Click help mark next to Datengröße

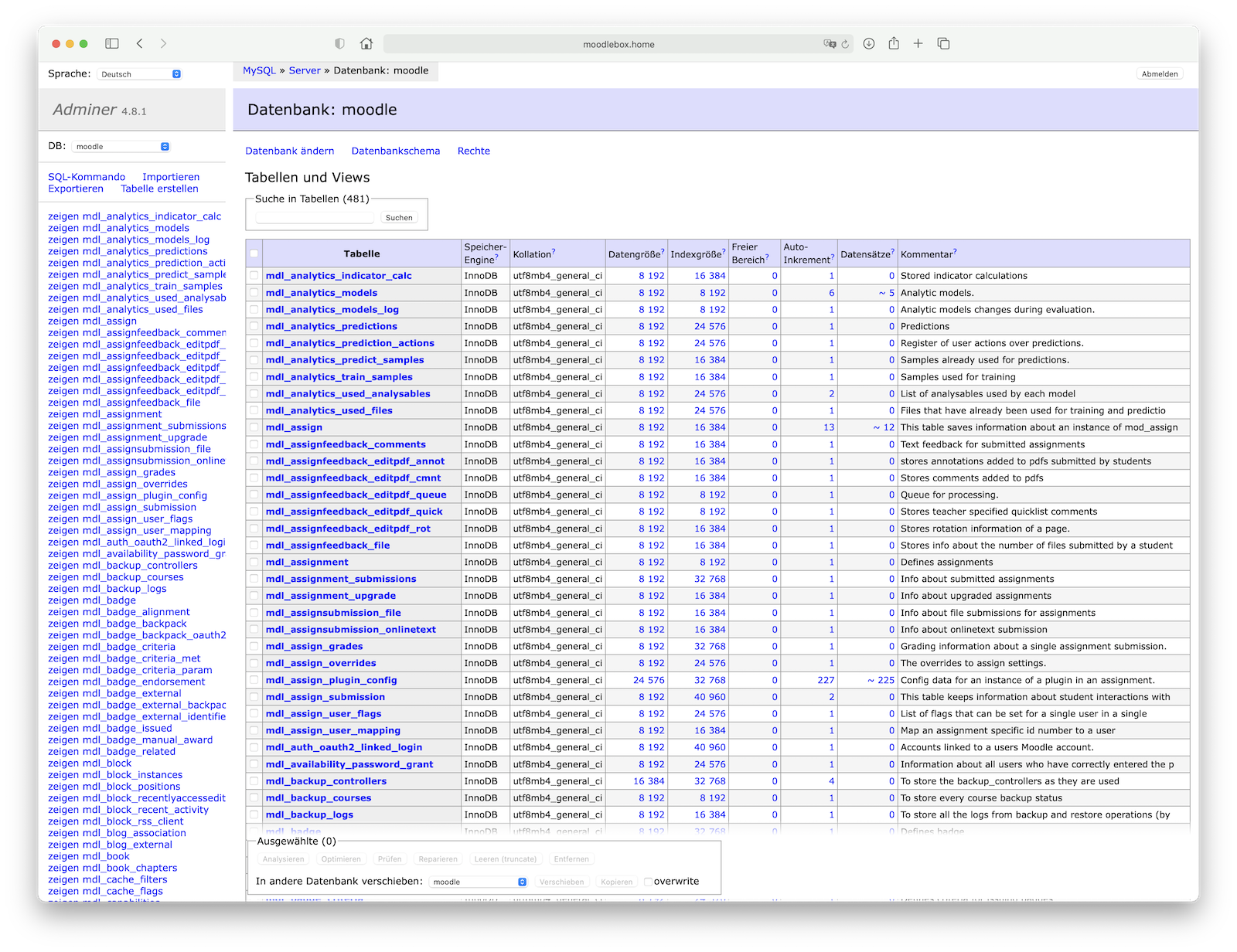pyautogui.click(x=663, y=251)
